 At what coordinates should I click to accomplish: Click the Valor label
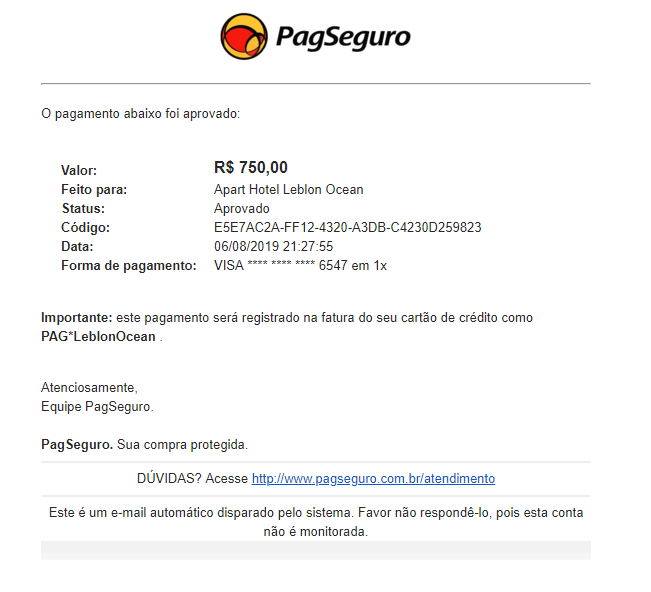coord(79,170)
